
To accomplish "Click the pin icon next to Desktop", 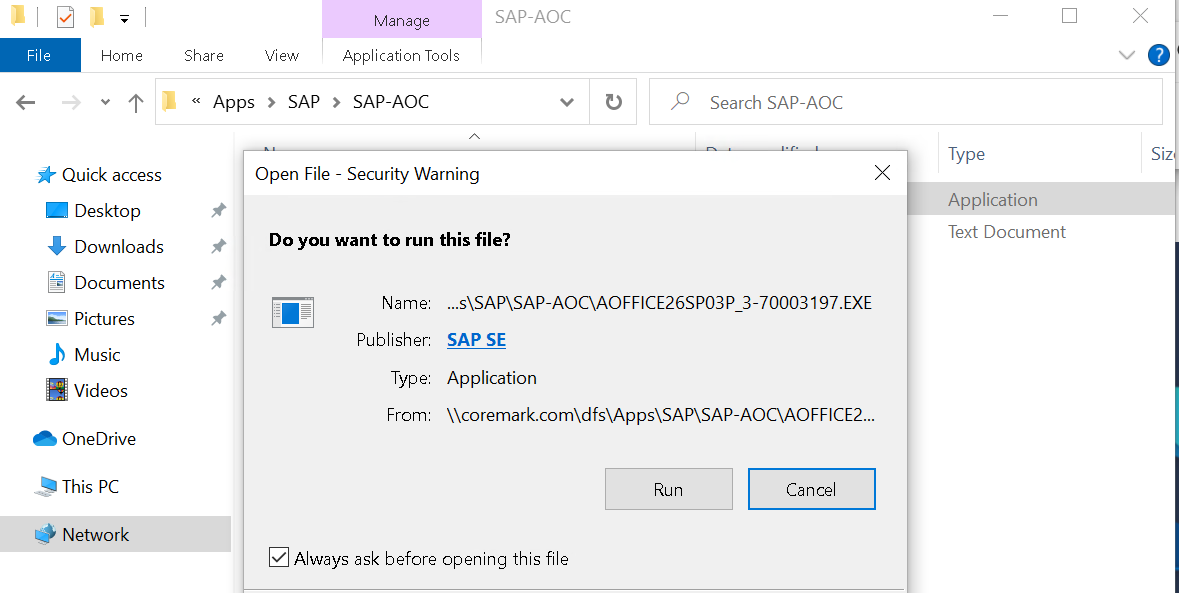I will pyautogui.click(x=218, y=211).
